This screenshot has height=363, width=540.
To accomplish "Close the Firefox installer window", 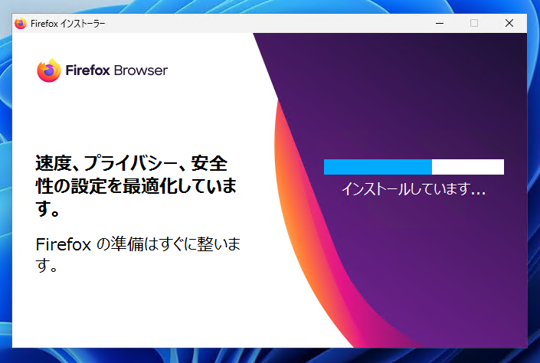I will coord(509,23).
